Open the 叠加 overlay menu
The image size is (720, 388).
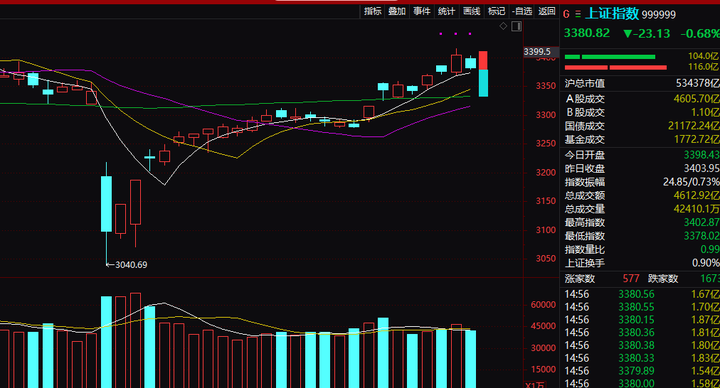pyautogui.click(x=397, y=11)
